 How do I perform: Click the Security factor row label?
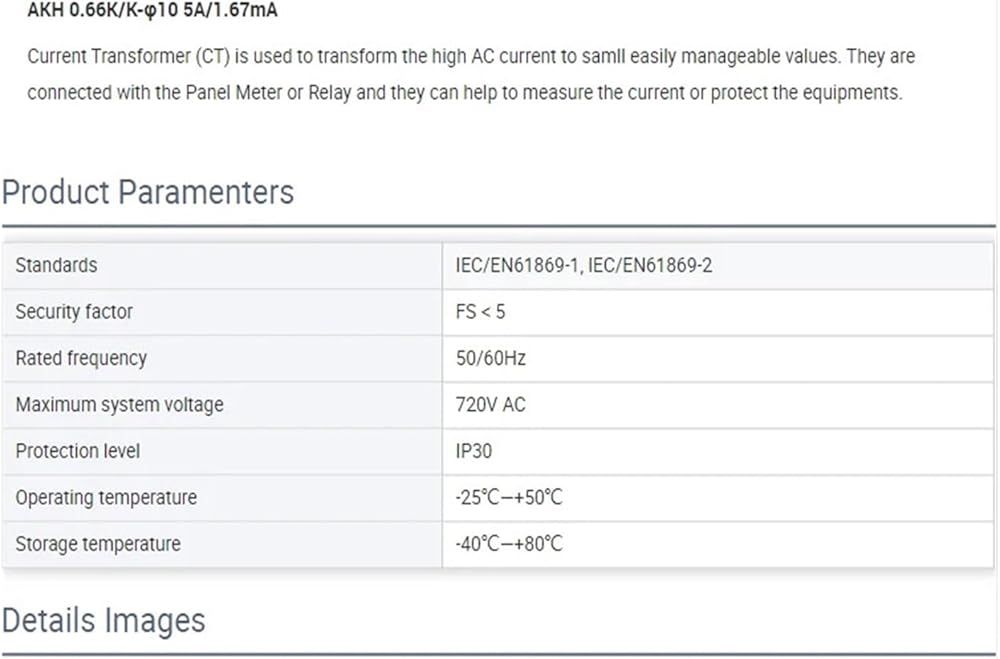tap(74, 311)
